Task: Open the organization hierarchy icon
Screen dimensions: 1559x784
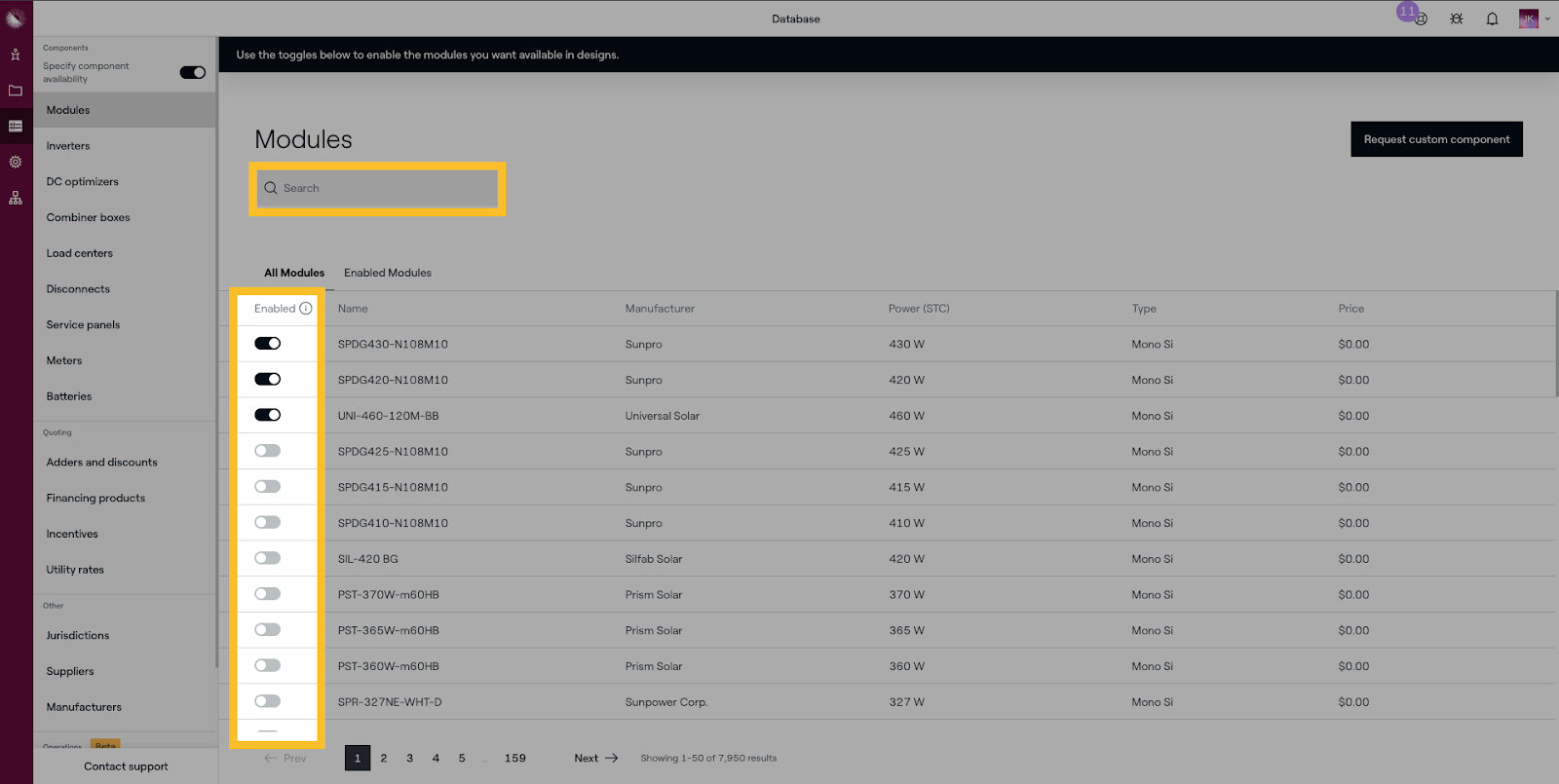Action: [16, 198]
